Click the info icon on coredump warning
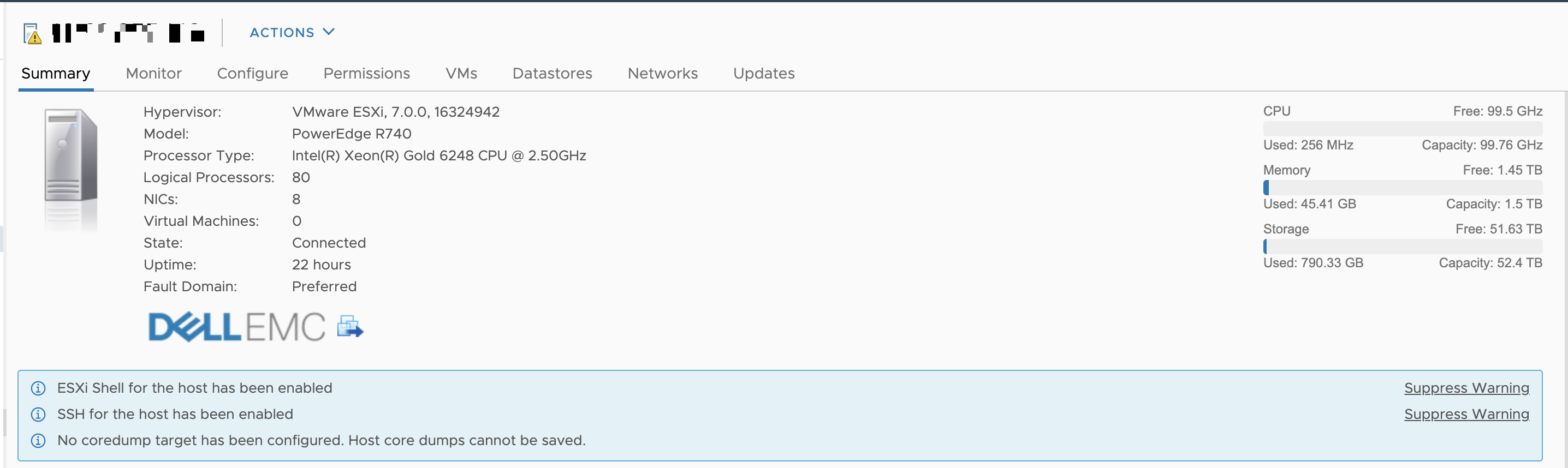 coord(38,441)
